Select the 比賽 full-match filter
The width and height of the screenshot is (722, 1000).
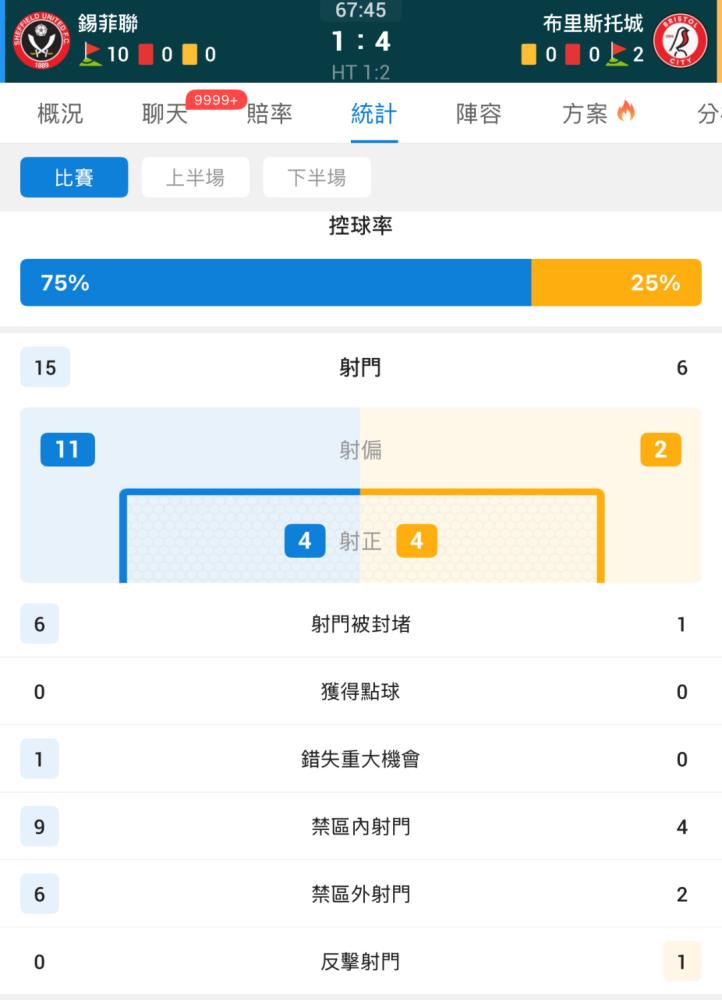[74, 178]
